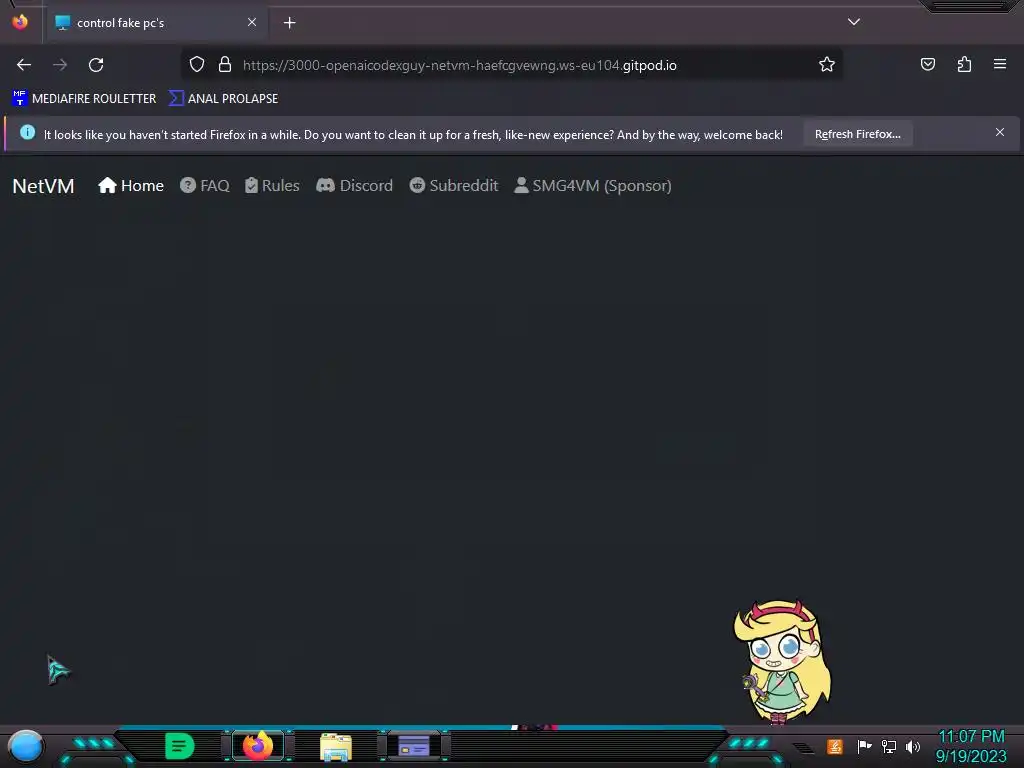Click the info icon in notification bar

click(27, 133)
